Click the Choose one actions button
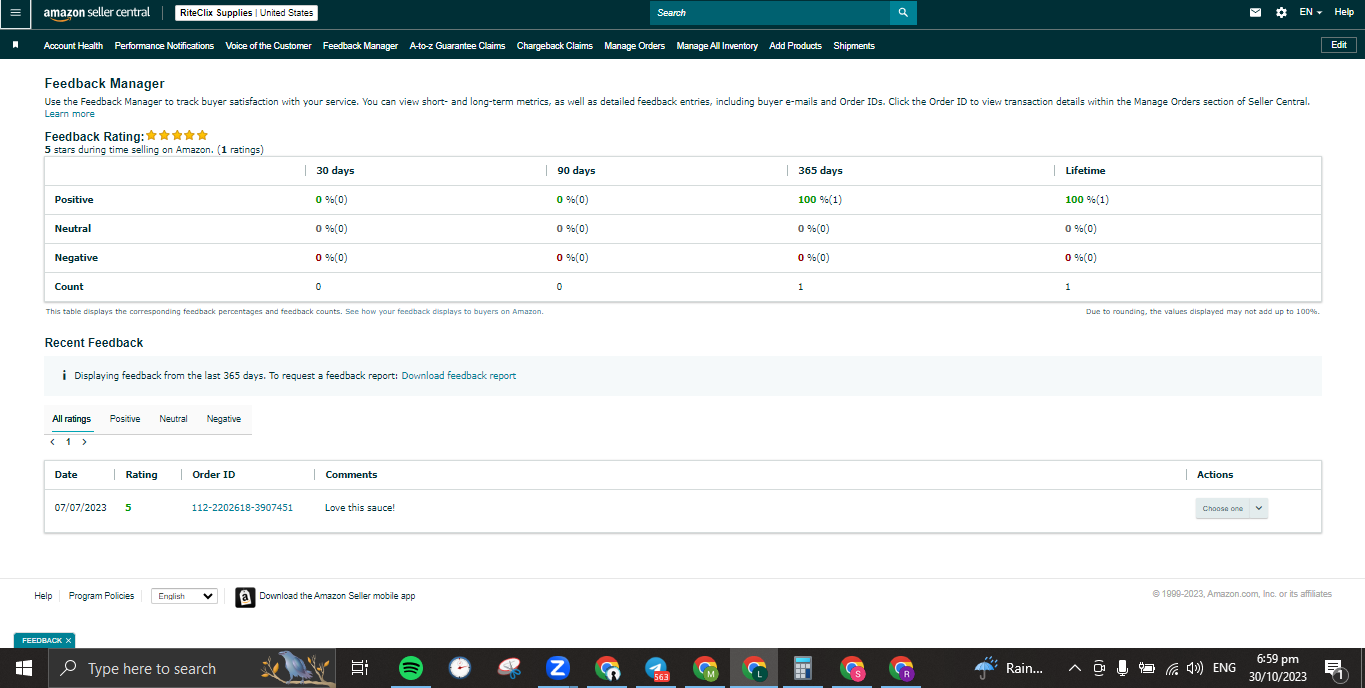The image size is (1365, 688). pyautogui.click(x=1222, y=508)
